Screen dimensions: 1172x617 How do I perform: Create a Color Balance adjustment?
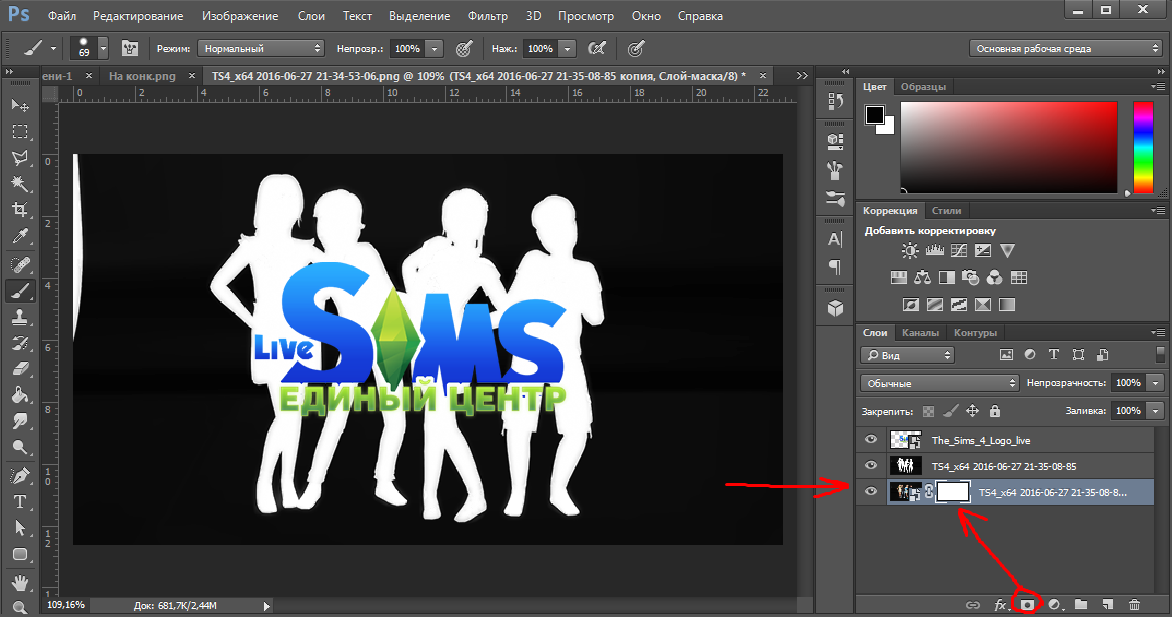pyautogui.click(x=923, y=277)
